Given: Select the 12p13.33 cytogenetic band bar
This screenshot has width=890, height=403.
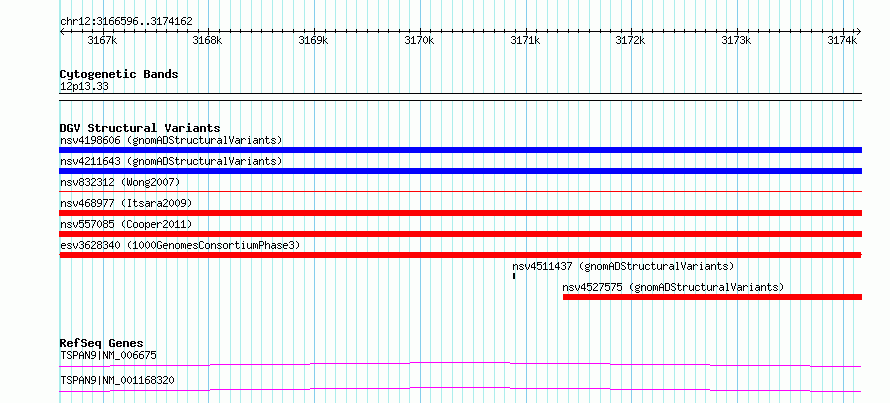Looking at the screenshot, I should tap(460, 96).
